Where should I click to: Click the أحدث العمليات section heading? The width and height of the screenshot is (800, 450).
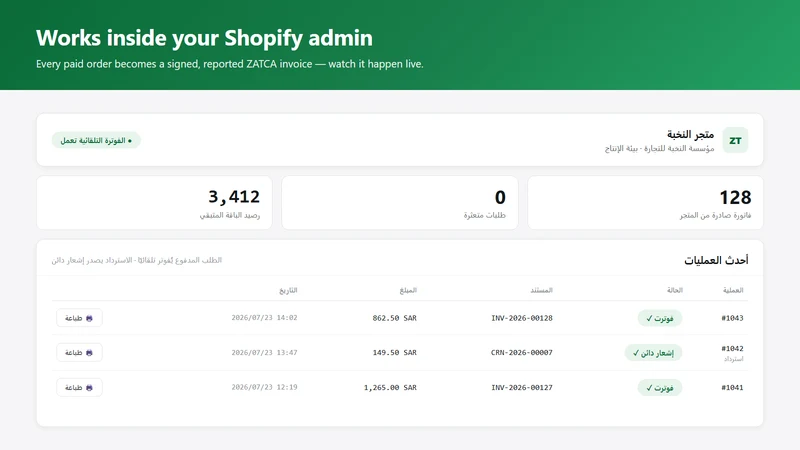(716, 260)
